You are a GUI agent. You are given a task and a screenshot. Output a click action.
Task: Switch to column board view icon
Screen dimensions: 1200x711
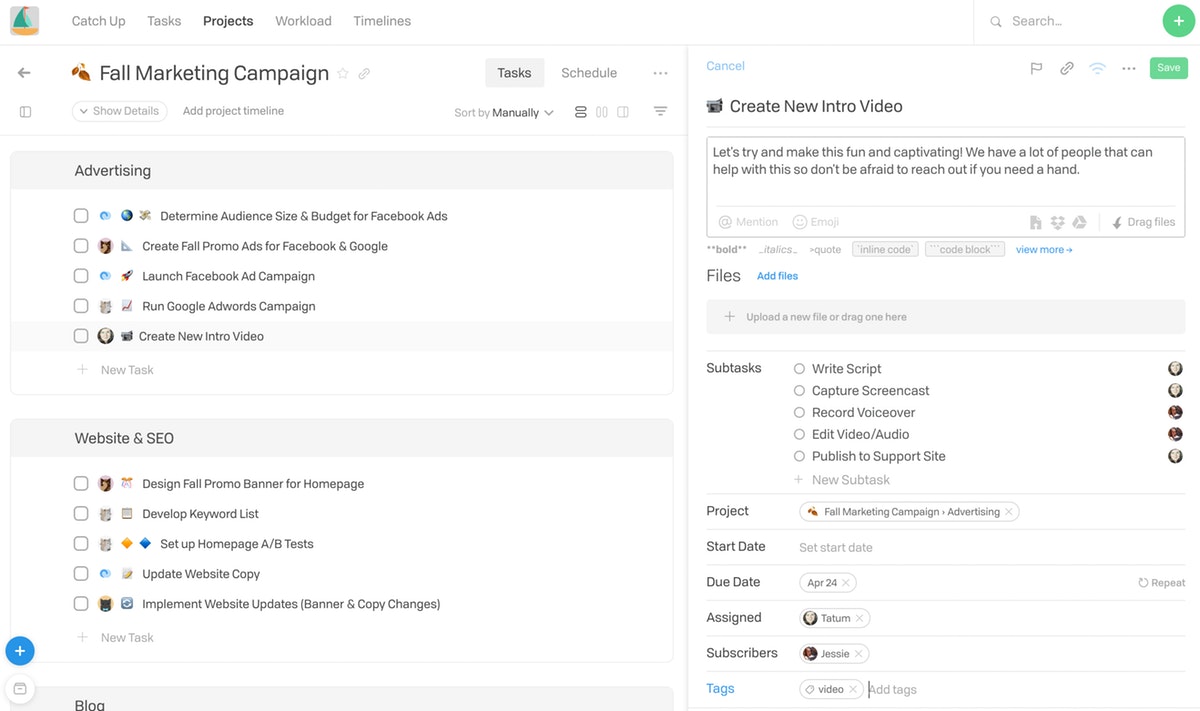point(602,112)
